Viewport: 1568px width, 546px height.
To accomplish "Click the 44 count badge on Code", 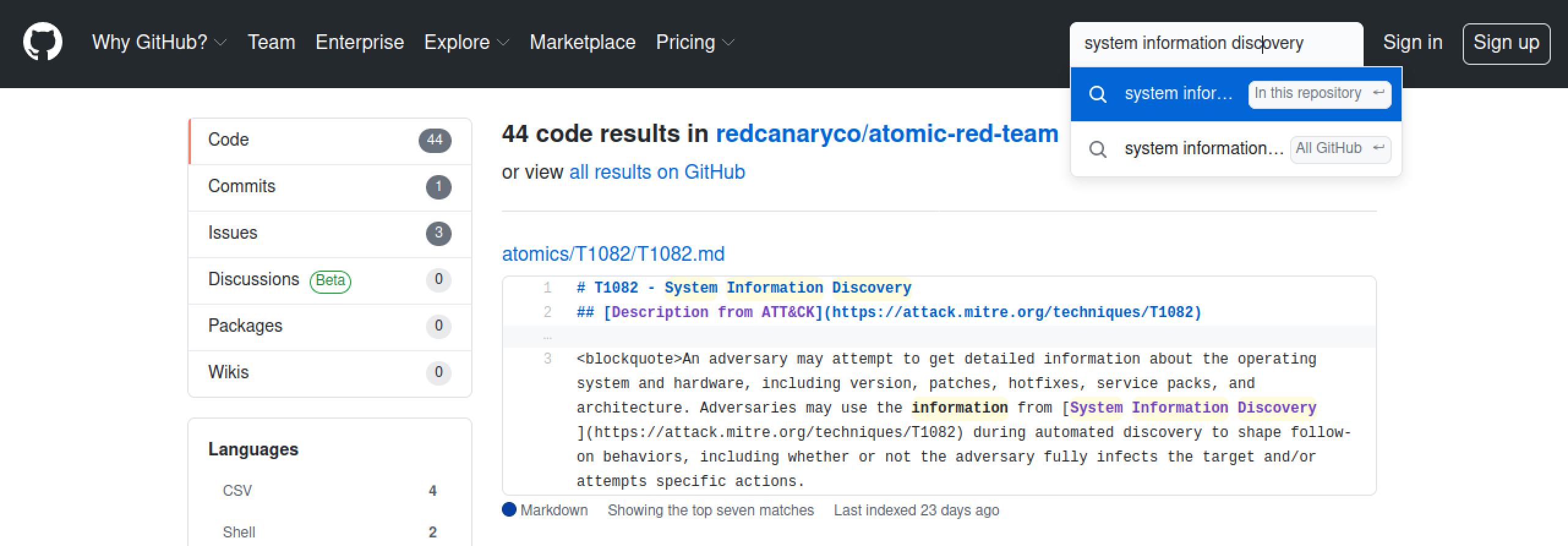I will 435,140.
